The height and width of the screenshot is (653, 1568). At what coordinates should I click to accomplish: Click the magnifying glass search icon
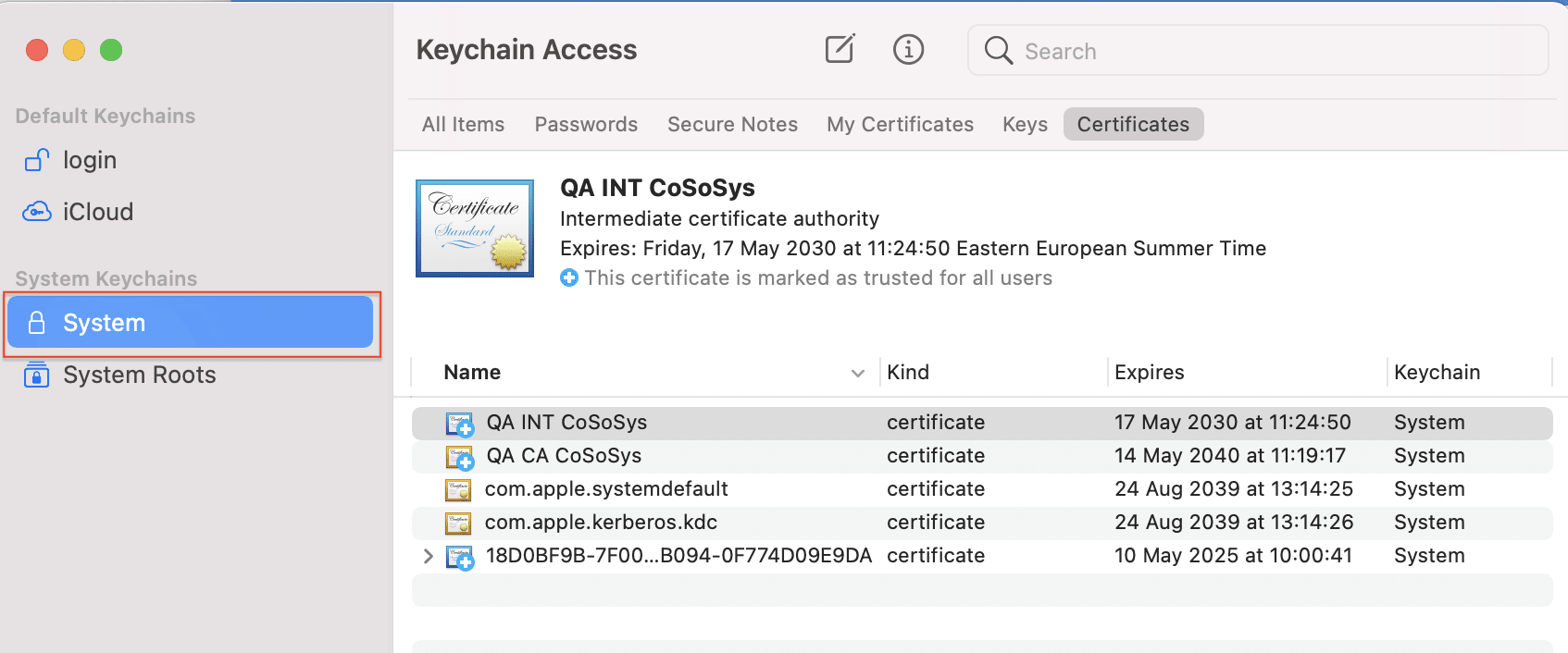pos(998,50)
